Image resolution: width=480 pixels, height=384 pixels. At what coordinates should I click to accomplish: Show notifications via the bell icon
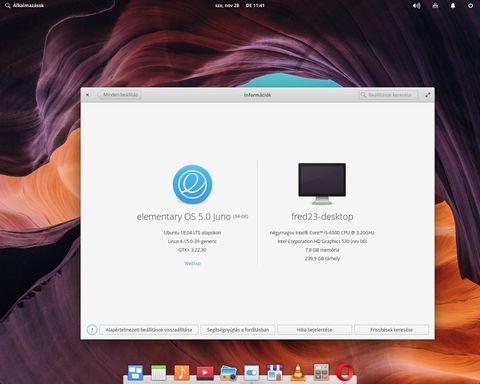coord(453,5)
